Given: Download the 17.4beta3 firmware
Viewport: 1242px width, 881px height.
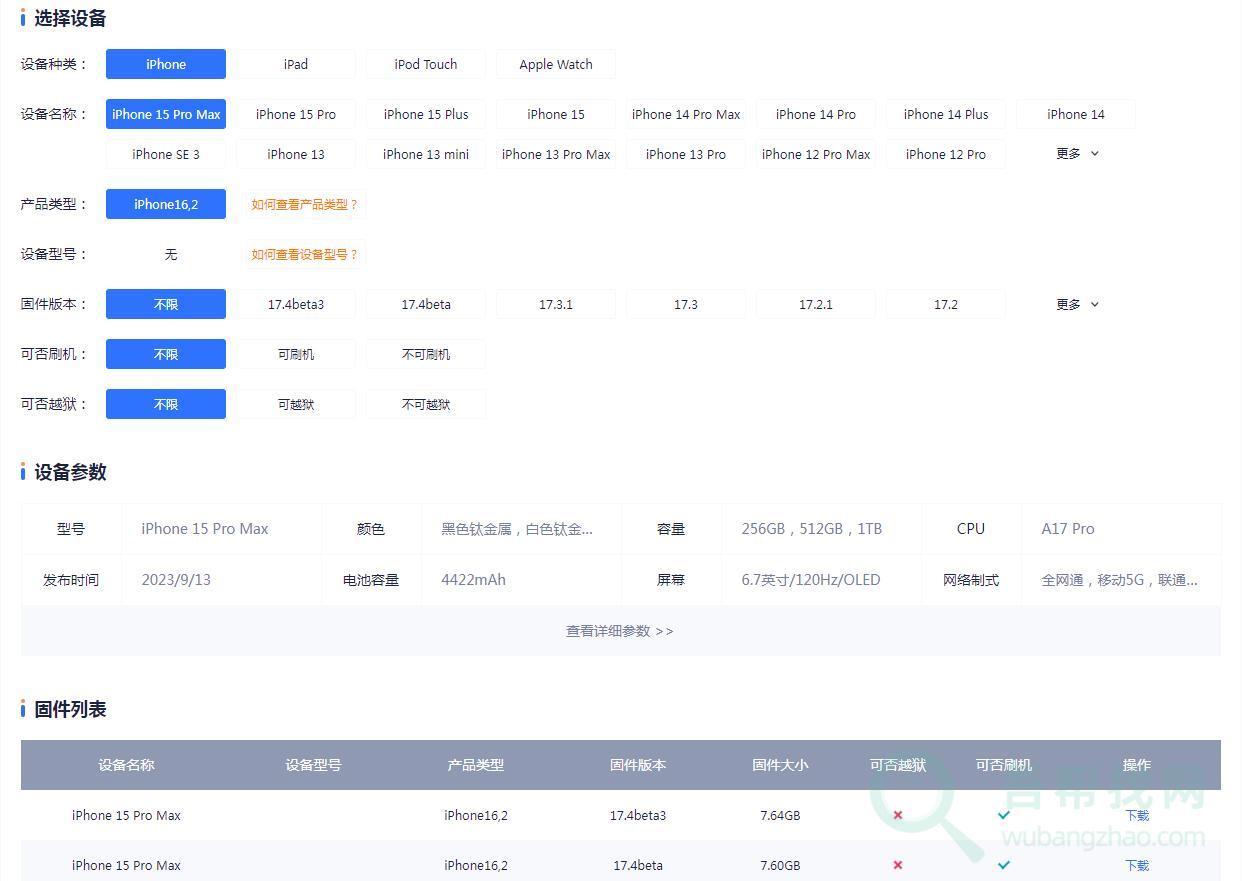Looking at the screenshot, I should coord(1137,815).
